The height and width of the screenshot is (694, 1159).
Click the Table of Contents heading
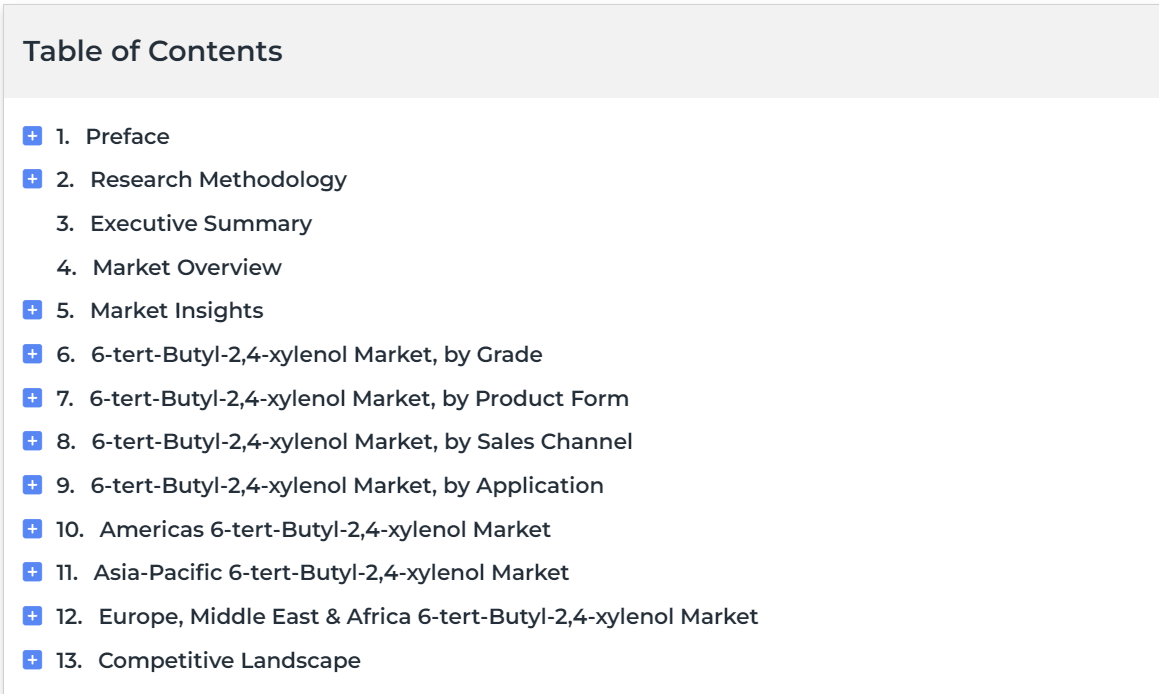tap(153, 51)
